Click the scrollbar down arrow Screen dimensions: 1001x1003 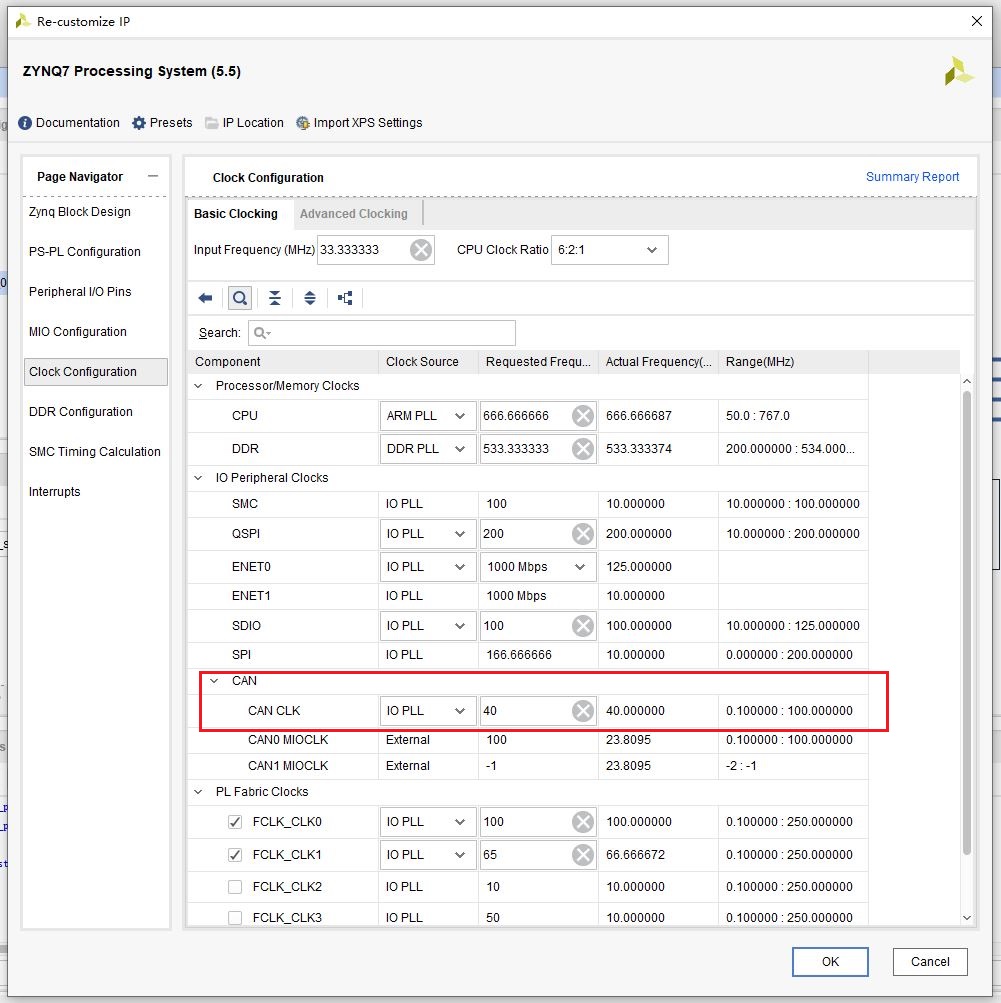(967, 918)
